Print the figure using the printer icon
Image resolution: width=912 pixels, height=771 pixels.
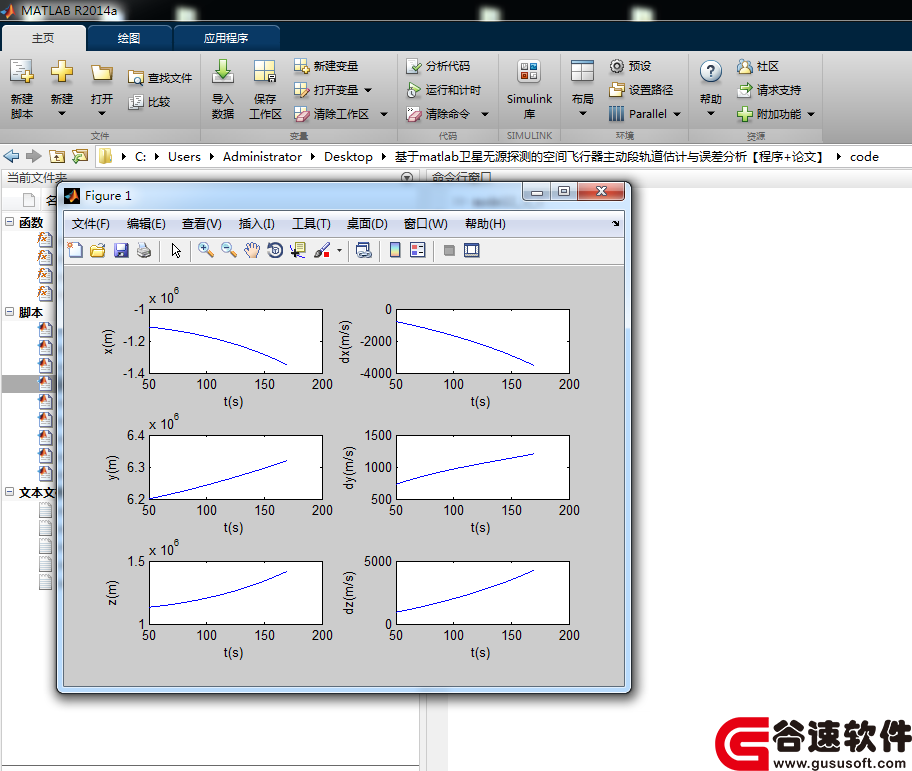[x=144, y=251]
